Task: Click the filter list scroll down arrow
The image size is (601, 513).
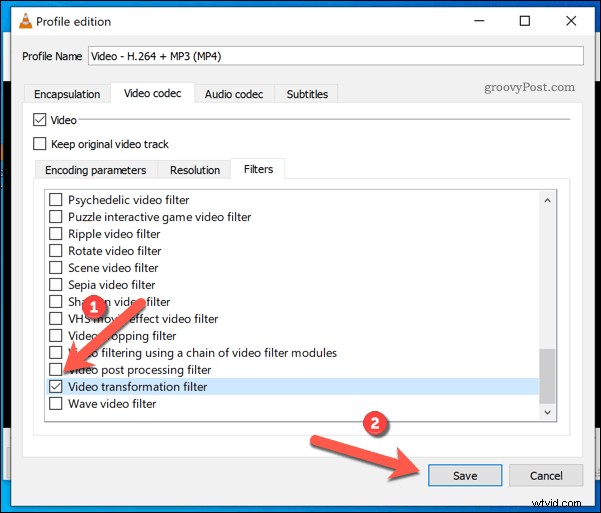Action: pyautogui.click(x=547, y=412)
